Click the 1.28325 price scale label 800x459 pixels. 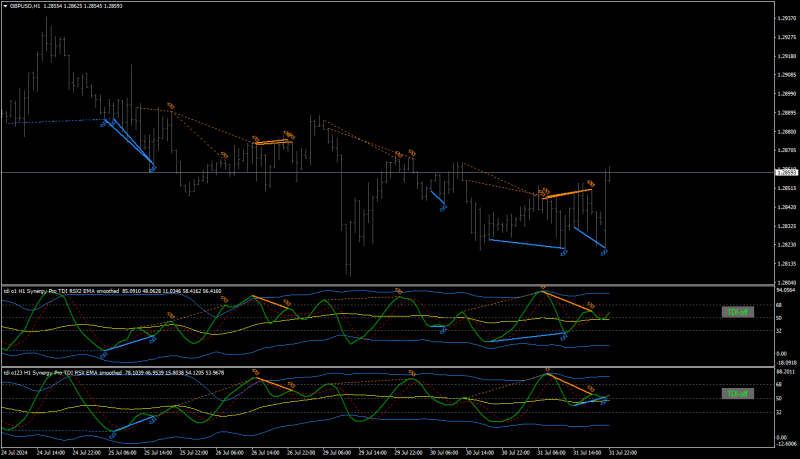(x=786, y=226)
